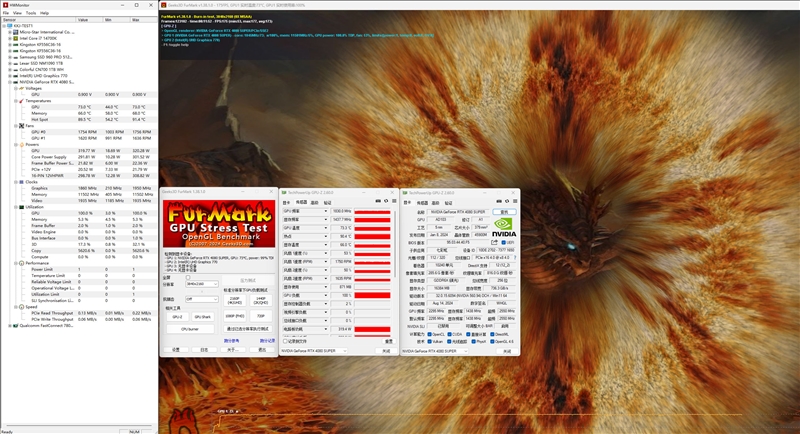Open the hamburger menu in the right GPU-Z window
The image size is (800, 434).
[514, 201]
